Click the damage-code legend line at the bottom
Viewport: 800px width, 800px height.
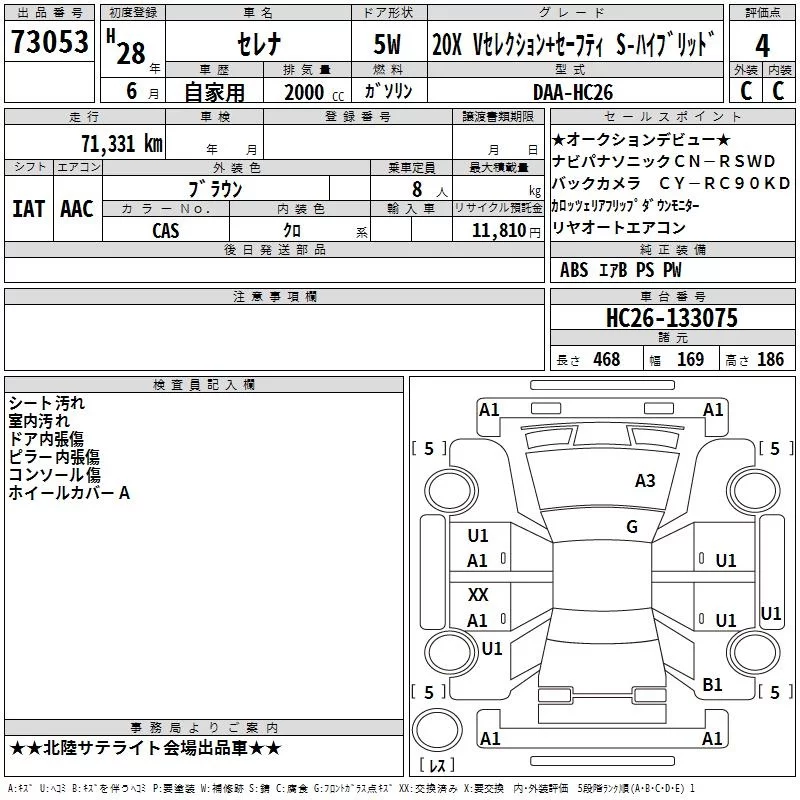pos(352,789)
